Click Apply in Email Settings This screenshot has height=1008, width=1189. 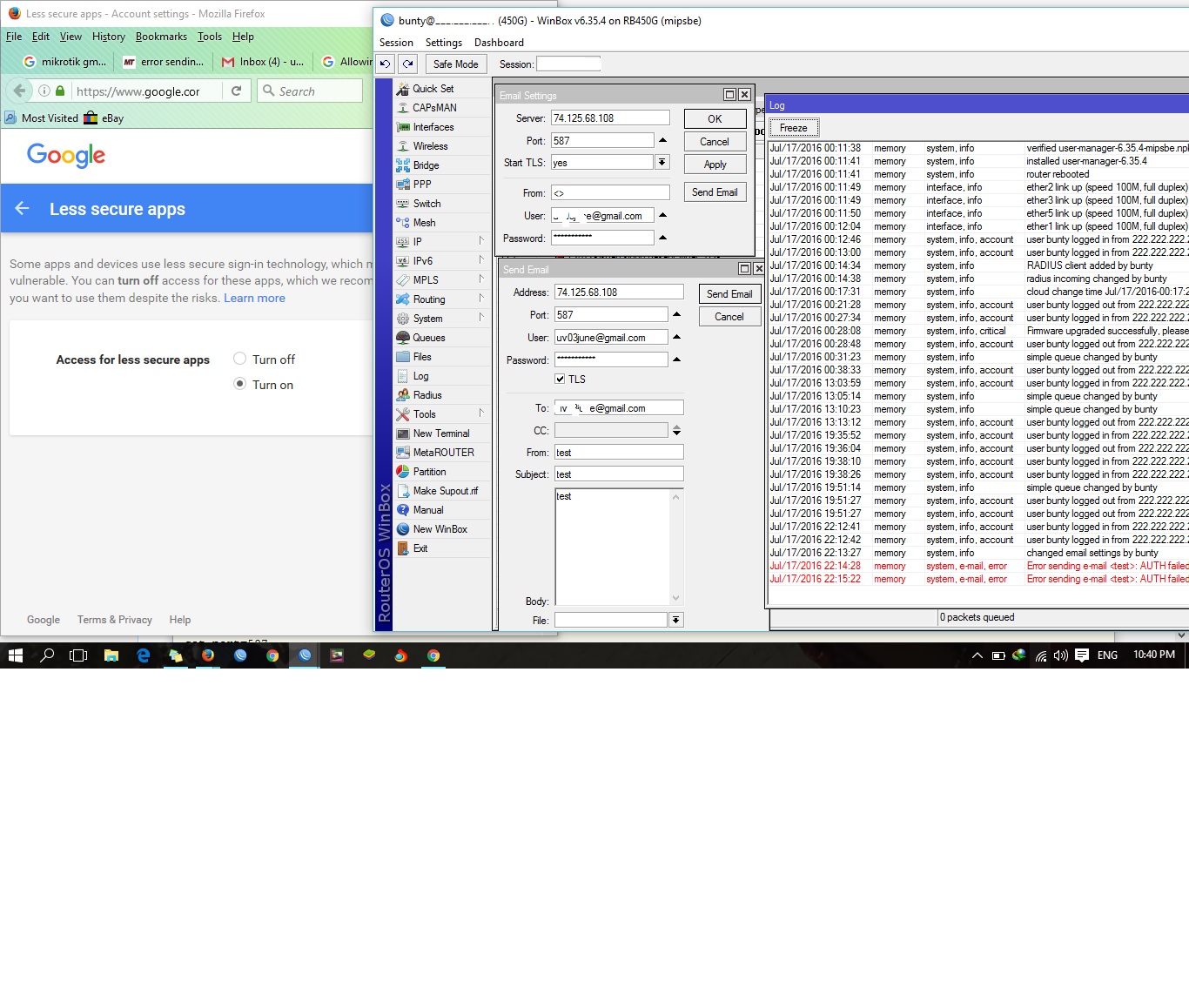click(715, 165)
